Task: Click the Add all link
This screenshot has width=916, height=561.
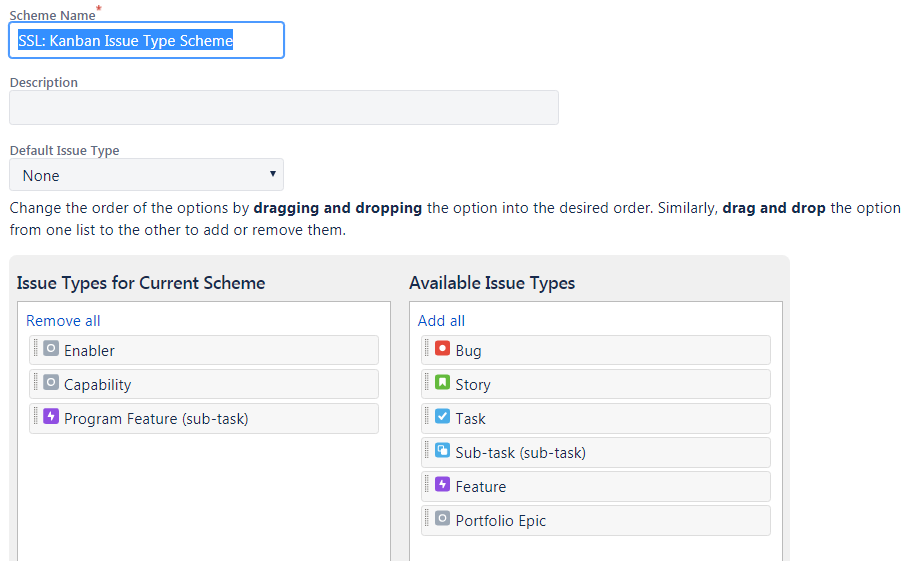Action: pos(441,321)
